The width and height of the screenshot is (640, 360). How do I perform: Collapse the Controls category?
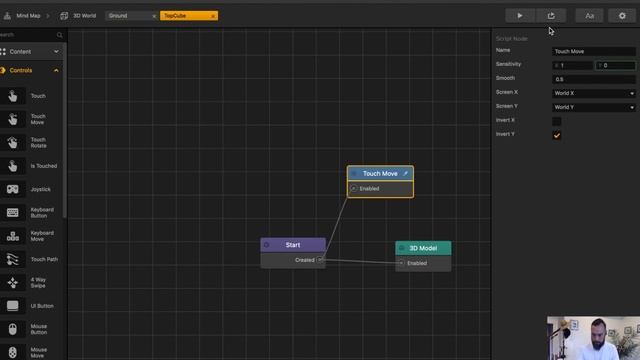coord(31,70)
